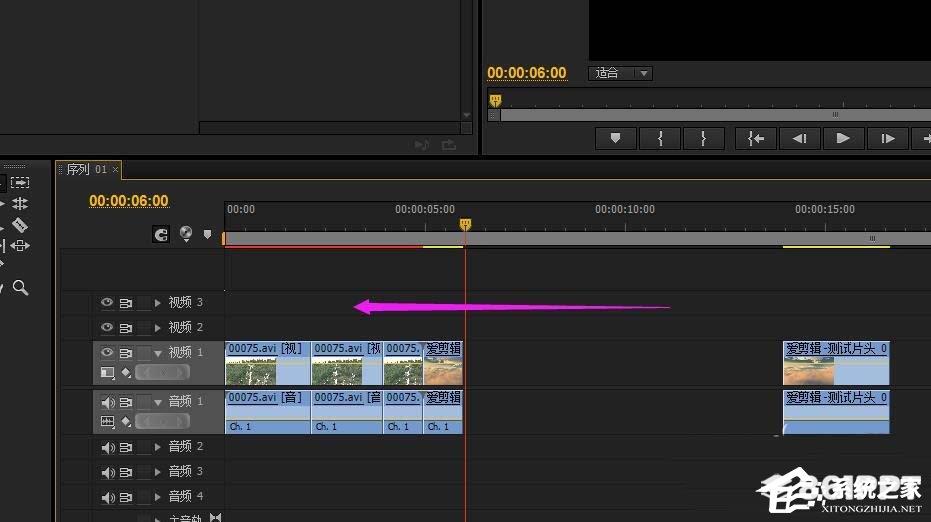Switch to the 序列 01 timeline tab
The height and width of the screenshot is (522, 931).
pyautogui.click(x=87, y=169)
